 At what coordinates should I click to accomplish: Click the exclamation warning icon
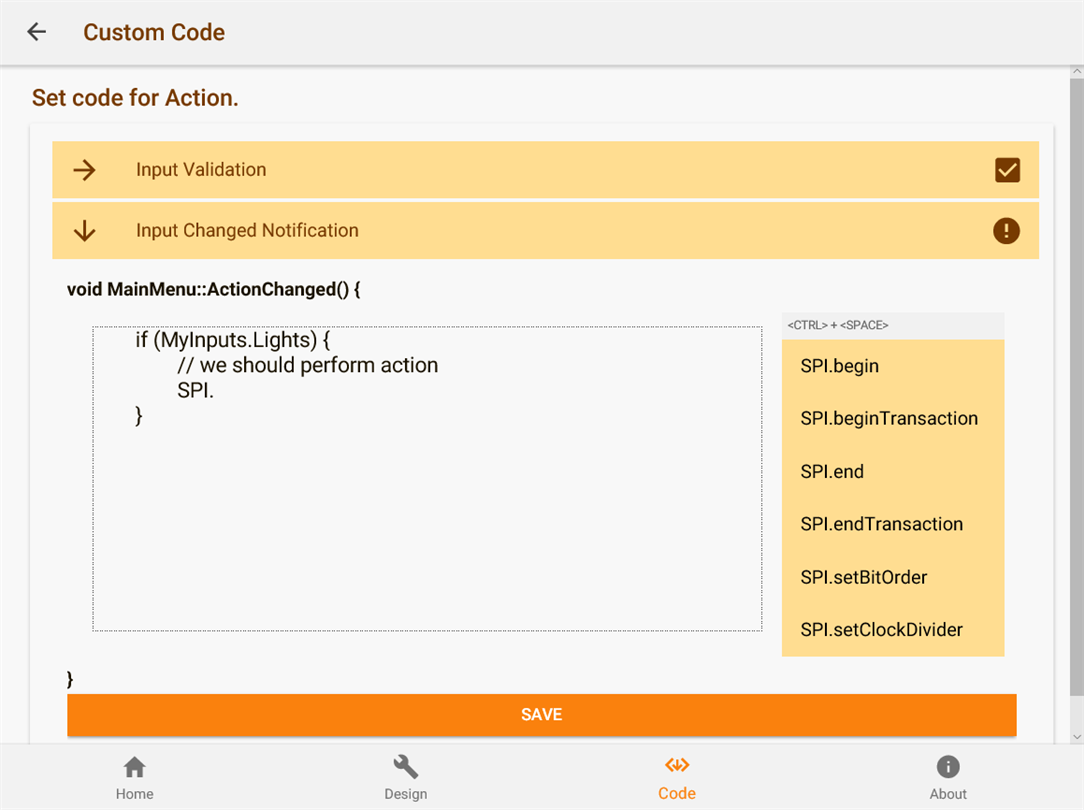pyautogui.click(x=1006, y=231)
